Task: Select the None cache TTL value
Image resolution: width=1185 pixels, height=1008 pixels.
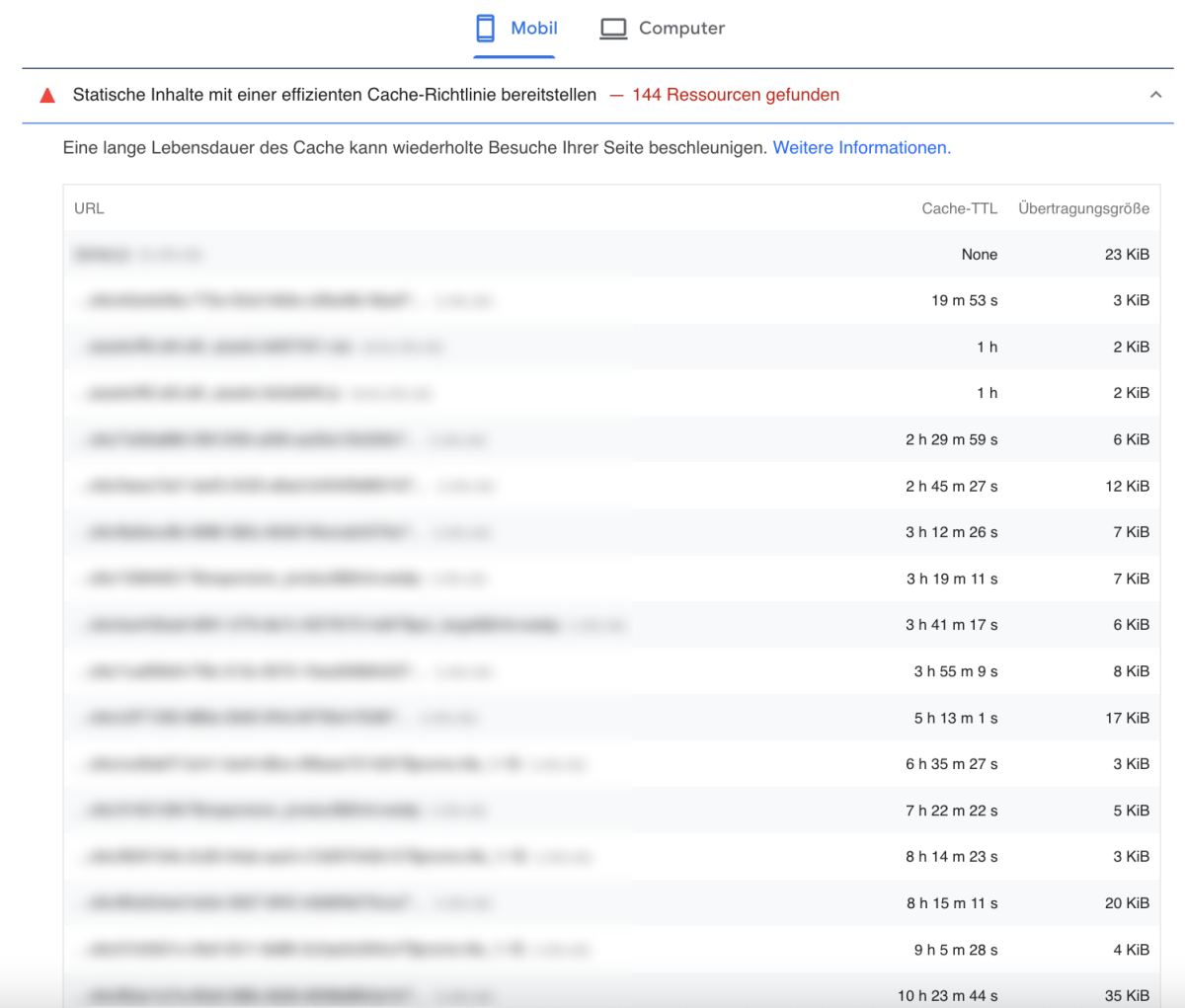Action: [980, 255]
